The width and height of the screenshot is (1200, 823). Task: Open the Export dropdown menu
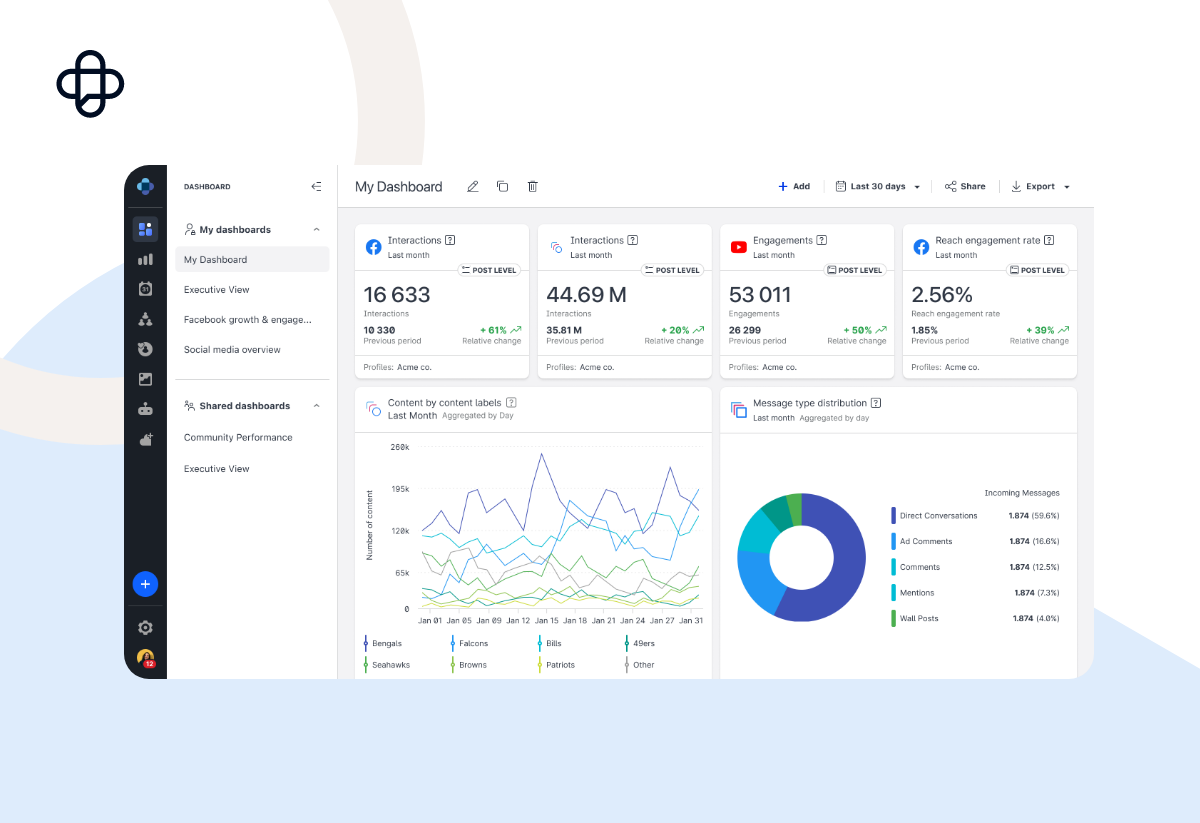click(1041, 187)
